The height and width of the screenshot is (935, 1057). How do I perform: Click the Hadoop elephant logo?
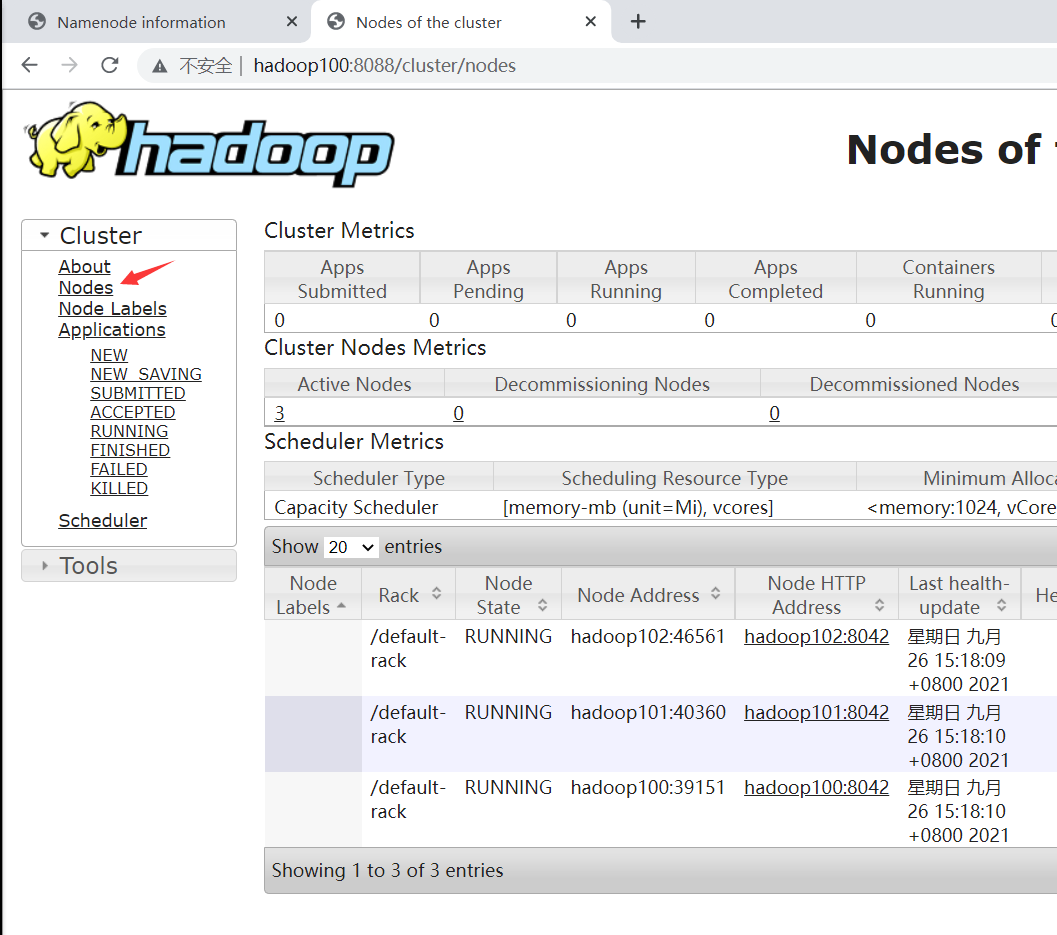[210, 146]
